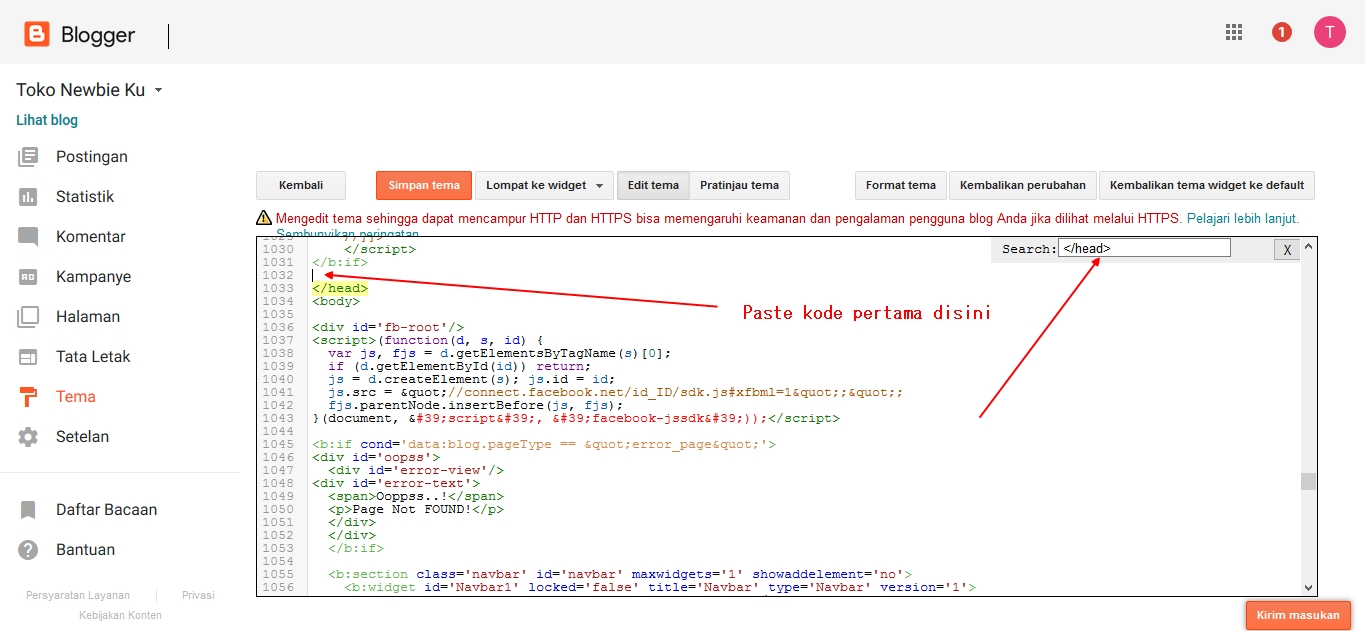Open the Privasi link
Image resolution: width=1365 pixels, height=631 pixels.
[x=198, y=595]
